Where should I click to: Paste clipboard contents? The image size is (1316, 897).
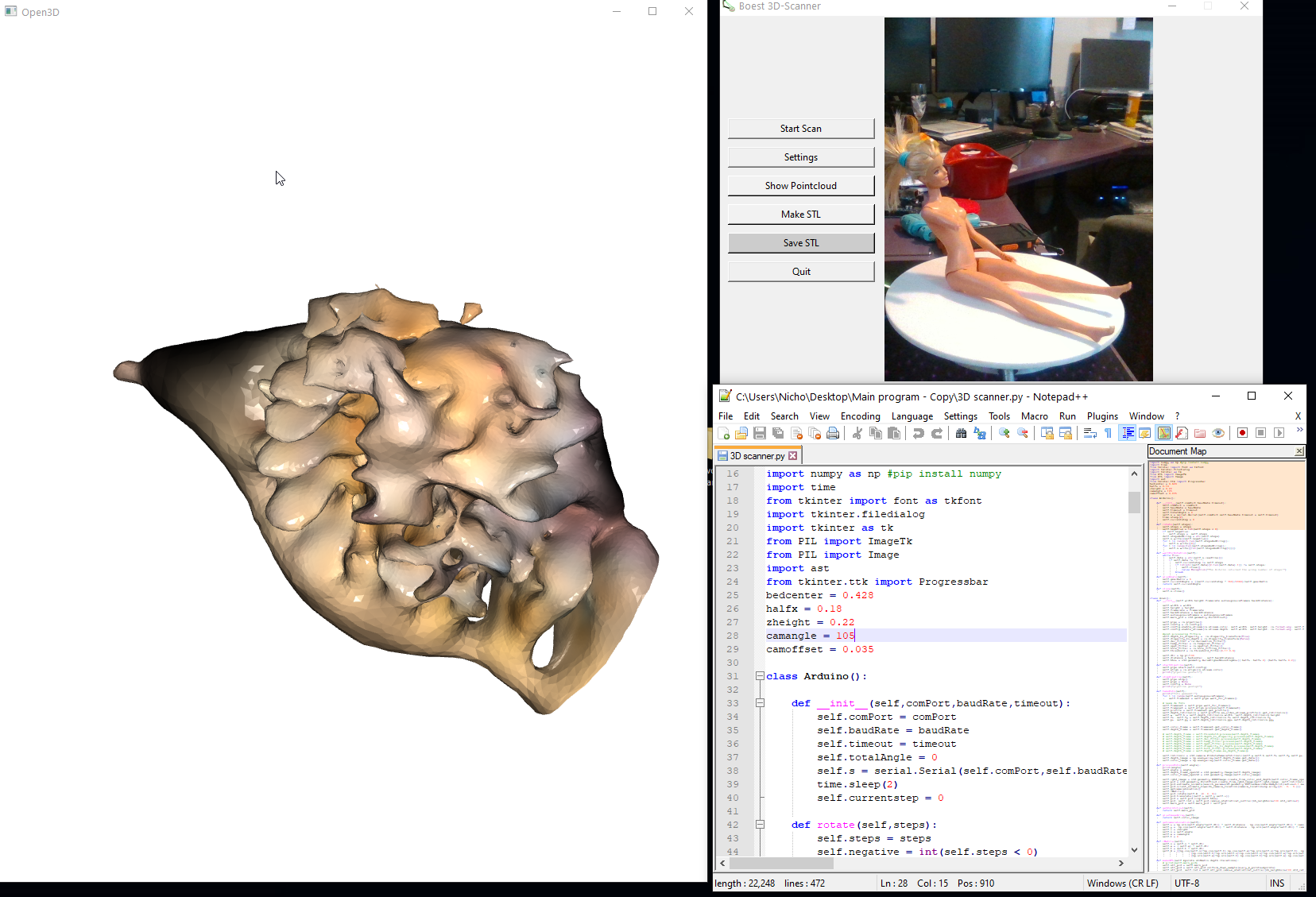point(894,433)
